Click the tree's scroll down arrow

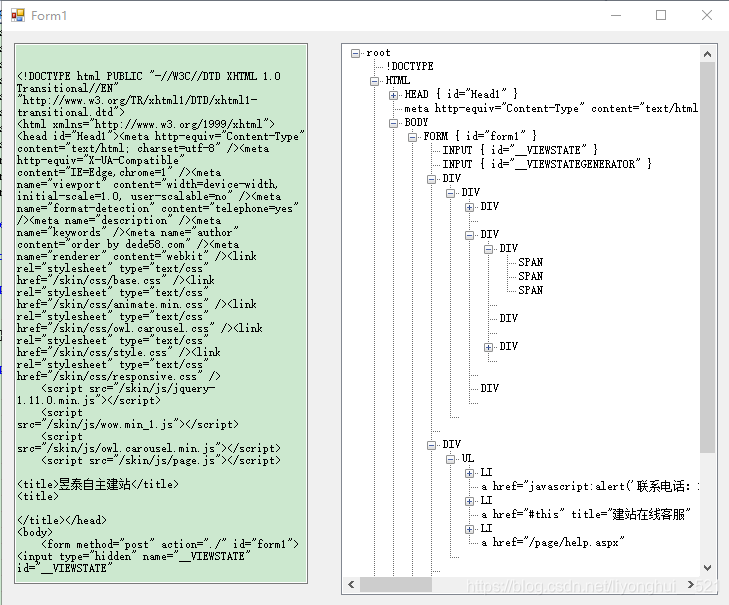pos(708,568)
